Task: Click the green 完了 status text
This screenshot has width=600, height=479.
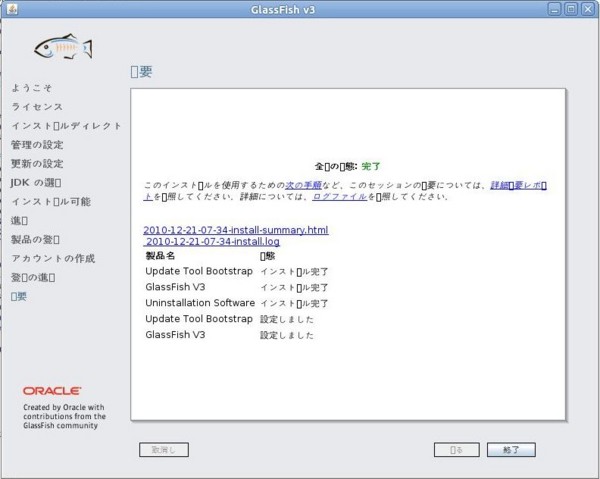Action: [x=371, y=166]
